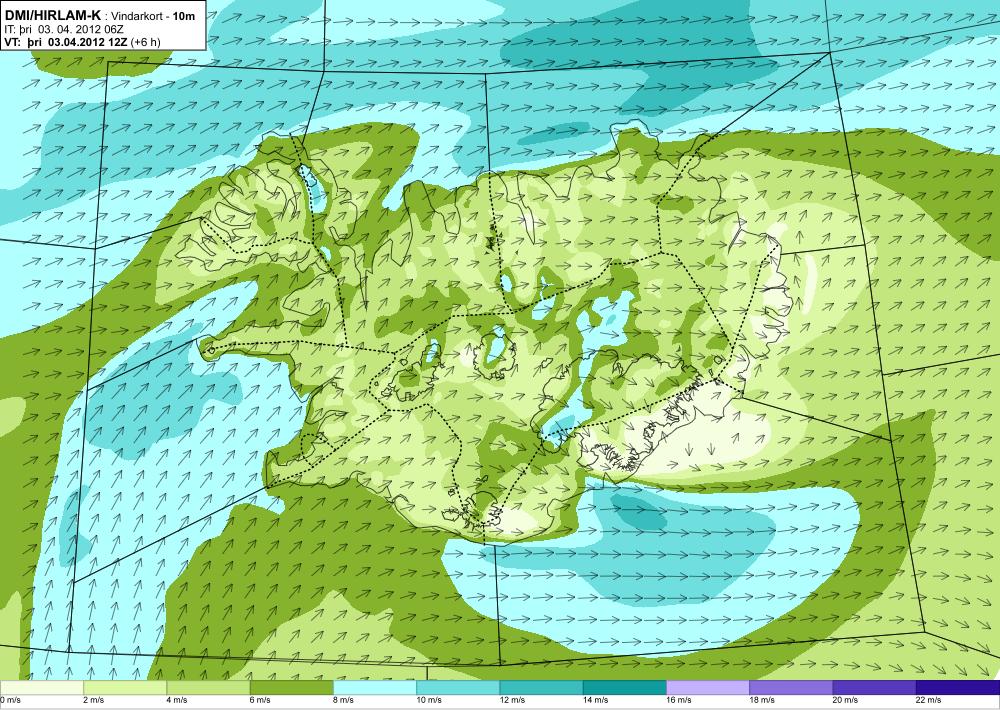Image resolution: width=1000 pixels, height=710 pixels.
Task: Click the light green 2–4 m/s legend swatch
Action: pos(125,688)
